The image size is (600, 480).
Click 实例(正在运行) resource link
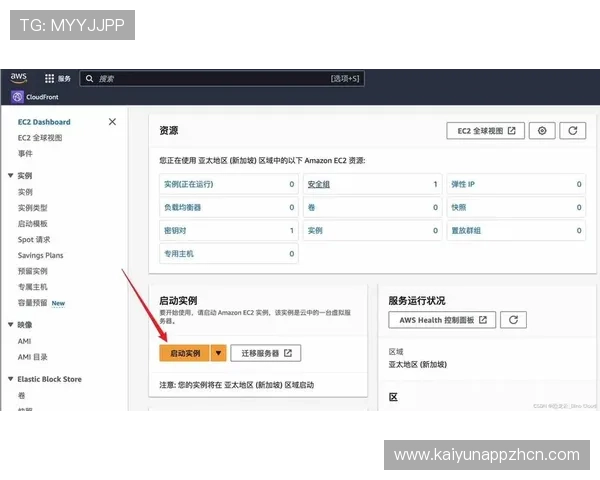pyautogui.click(x=188, y=184)
